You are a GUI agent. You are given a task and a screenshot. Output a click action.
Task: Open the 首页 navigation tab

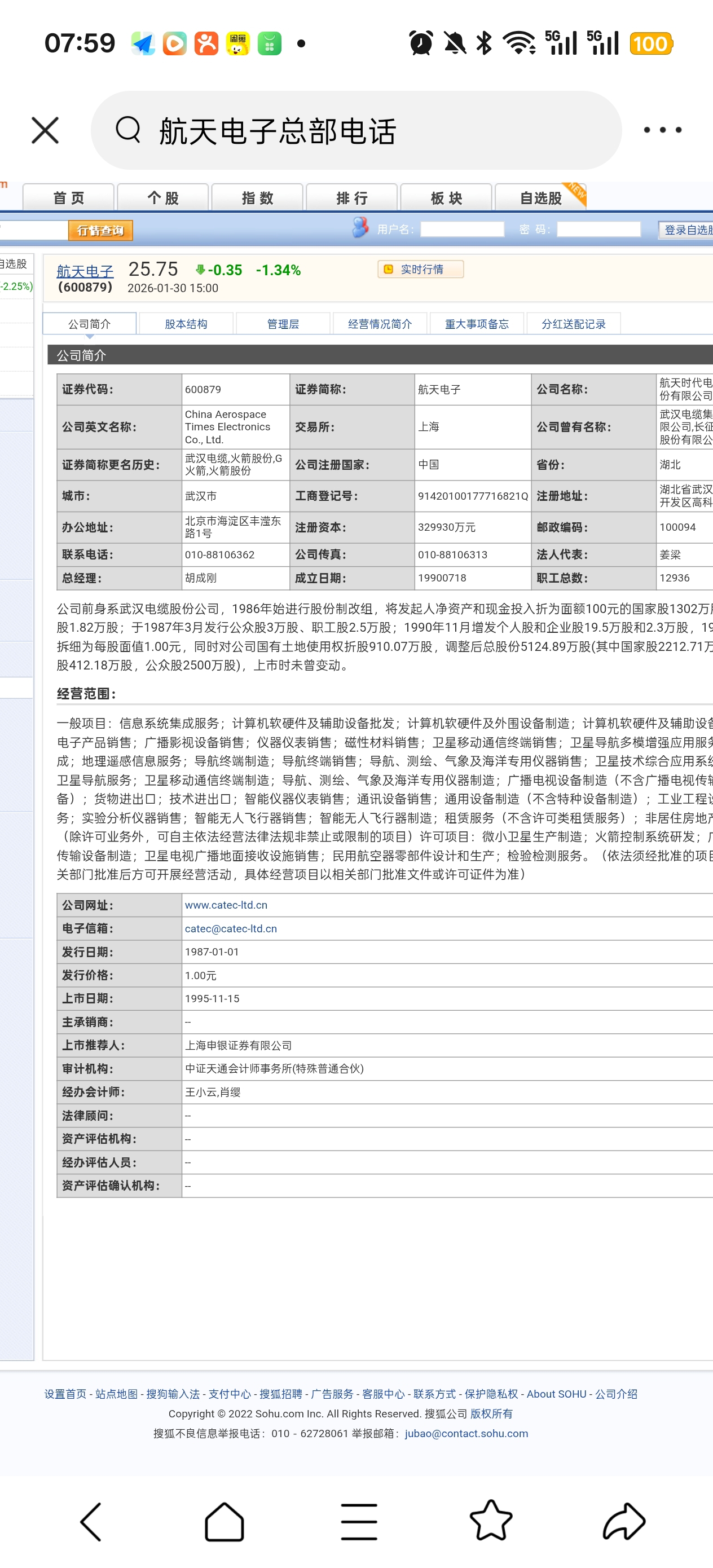[x=68, y=198]
